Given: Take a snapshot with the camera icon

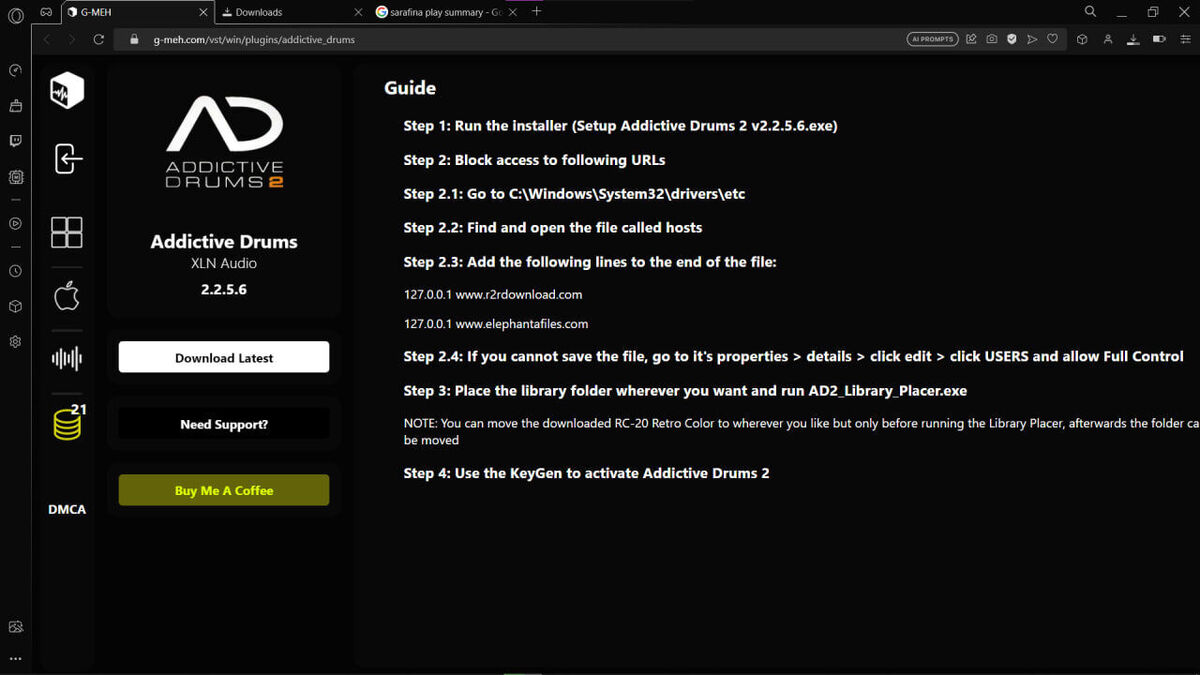Looking at the screenshot, I should tap(991, 39).
